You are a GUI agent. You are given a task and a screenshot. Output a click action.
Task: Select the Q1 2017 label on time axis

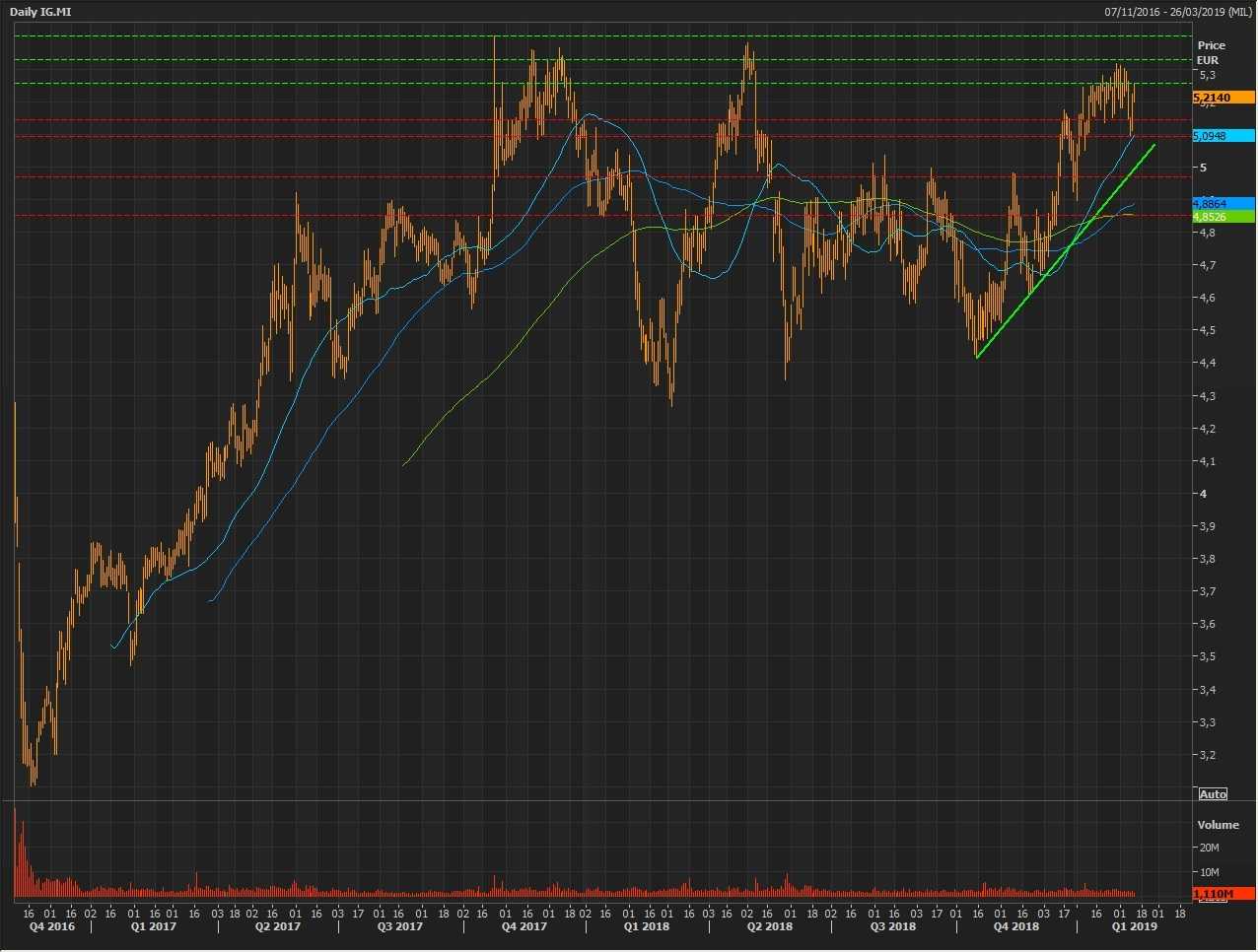click(x=153, y=926)
